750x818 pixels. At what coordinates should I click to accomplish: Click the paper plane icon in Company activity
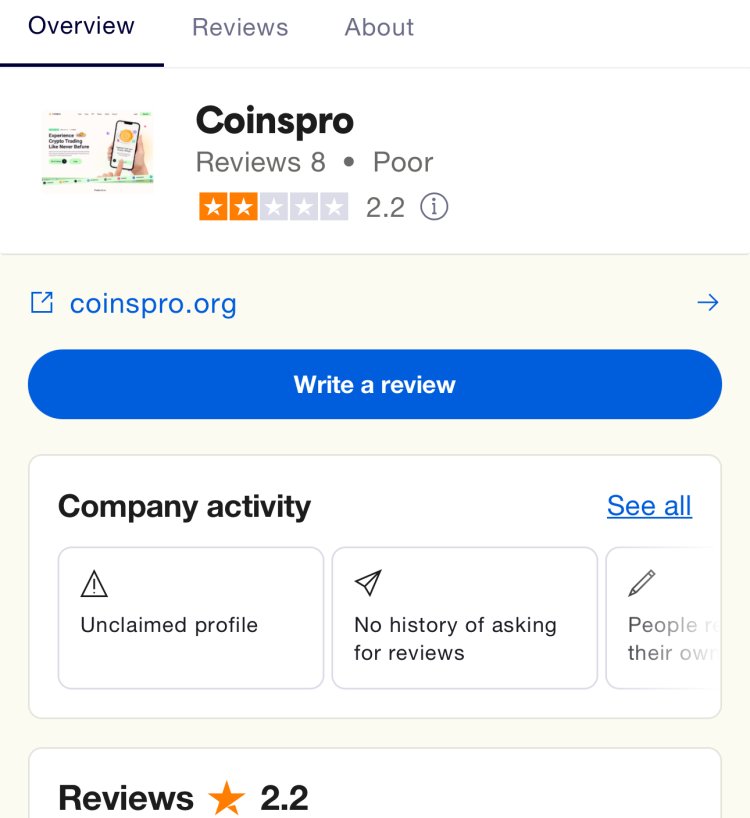click(368, 583)
